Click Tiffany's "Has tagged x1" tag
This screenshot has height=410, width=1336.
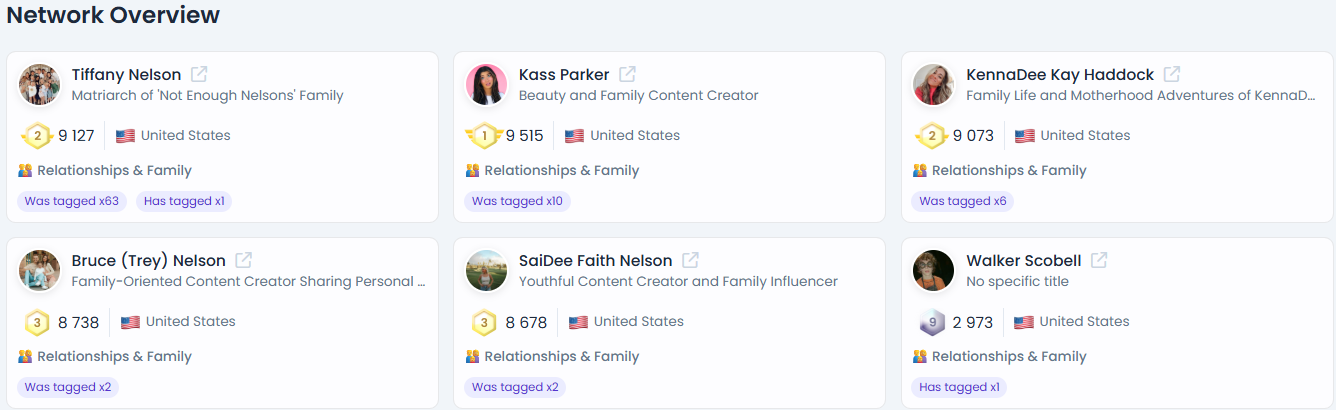pos(184,201)
